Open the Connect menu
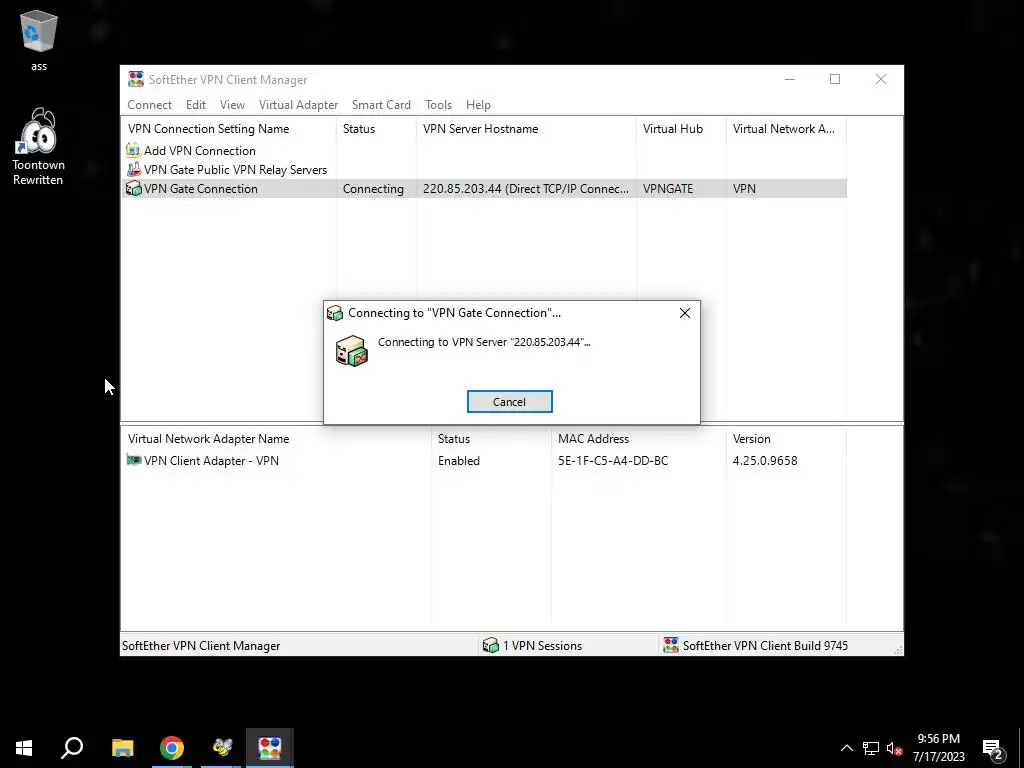1024x768 pixels. click(150, 104)
